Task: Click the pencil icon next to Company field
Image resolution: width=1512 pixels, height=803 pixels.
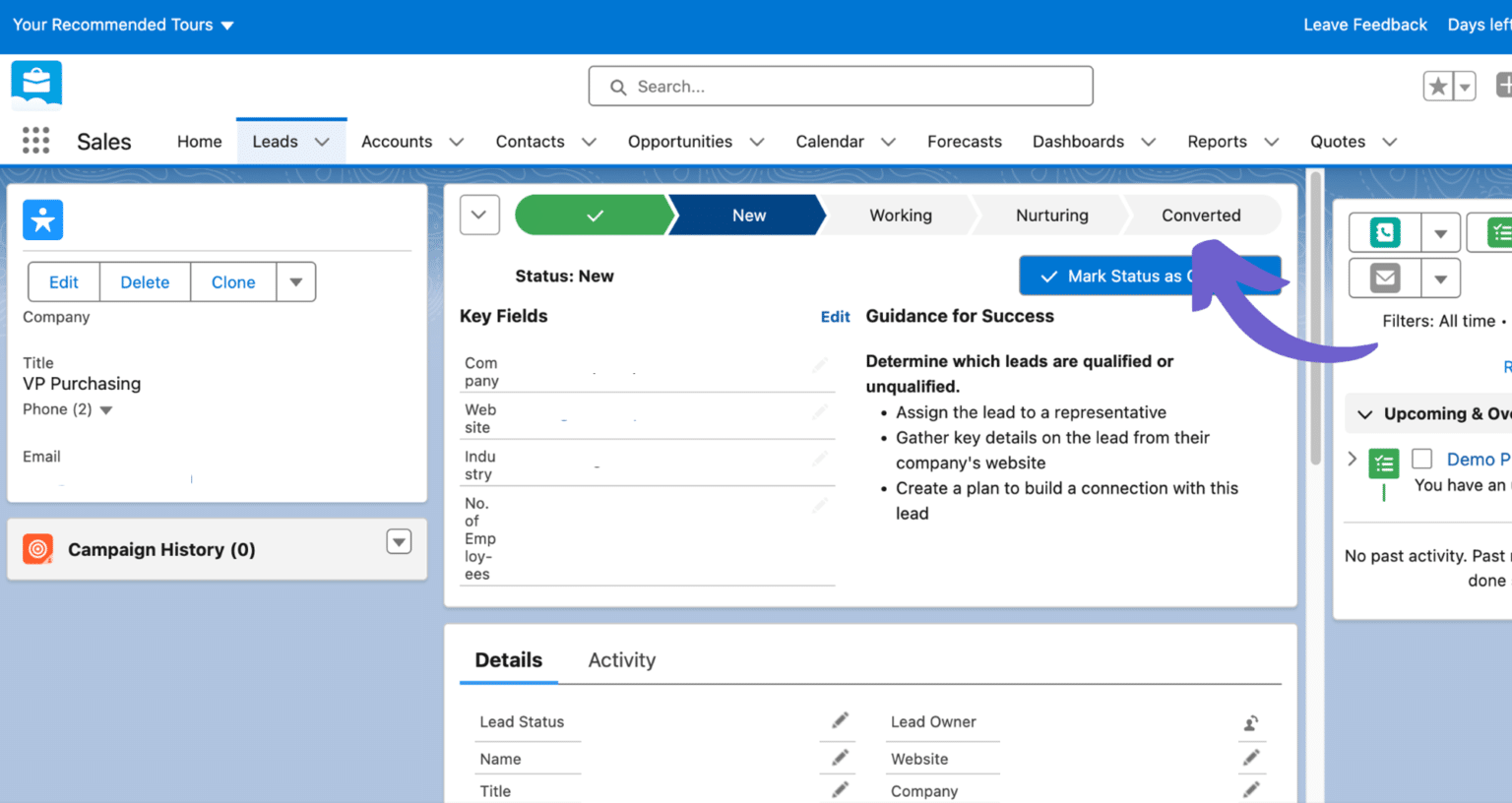Action: pyautogui.click(x=820, y=365)
